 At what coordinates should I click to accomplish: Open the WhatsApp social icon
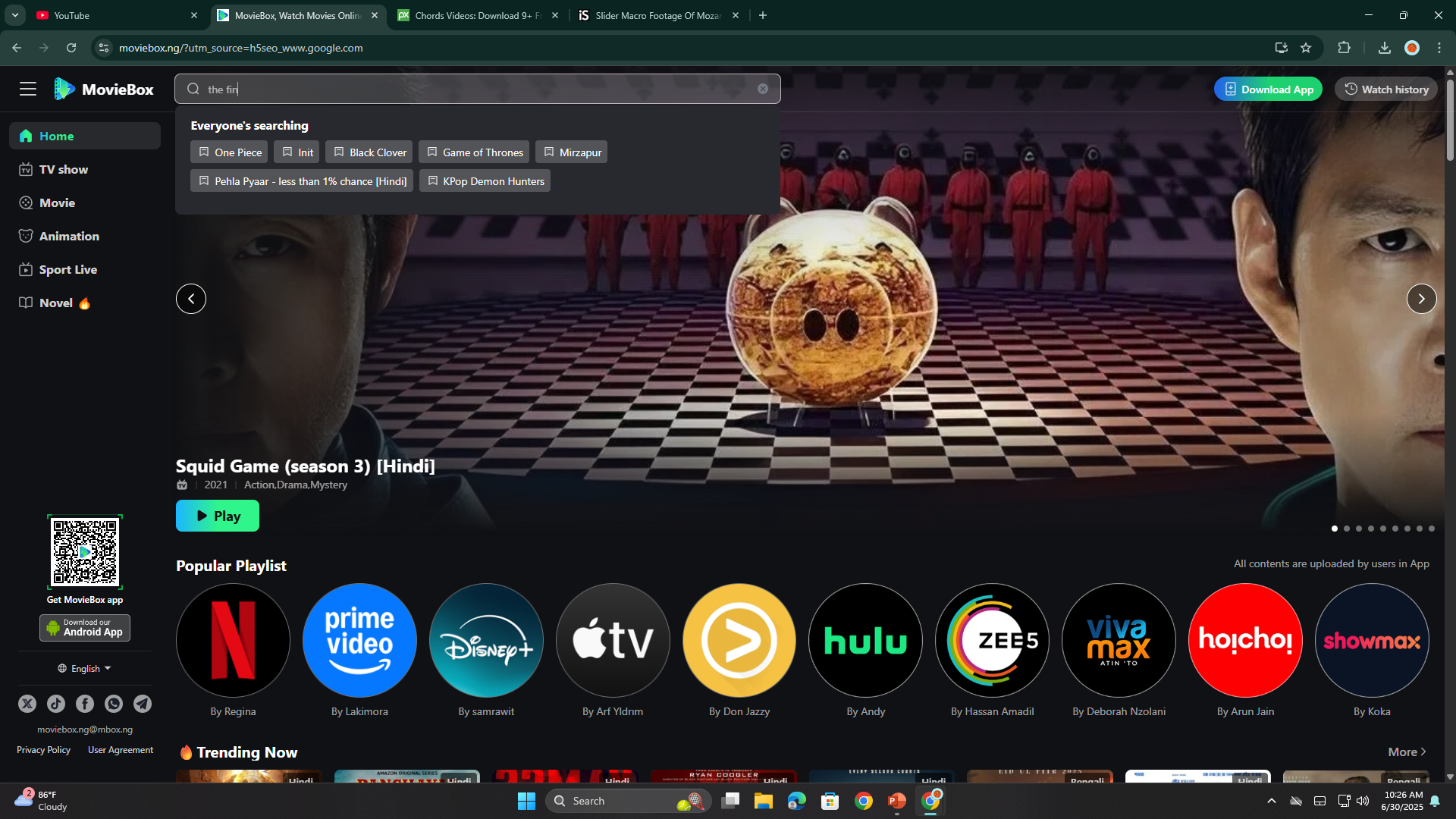click(114, 704)
